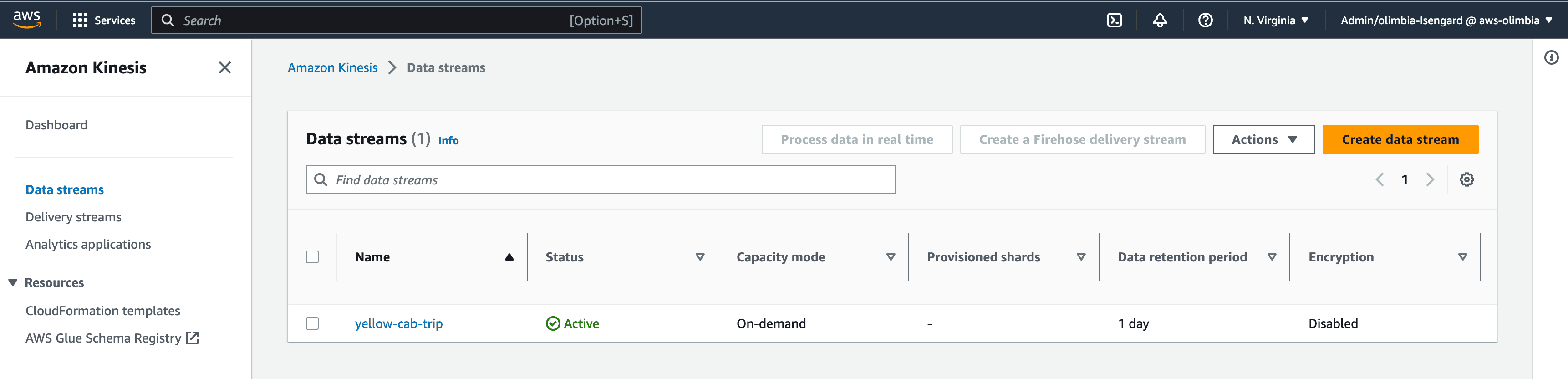
Task: Go to next page of data streams
Action: (1430, 180)
